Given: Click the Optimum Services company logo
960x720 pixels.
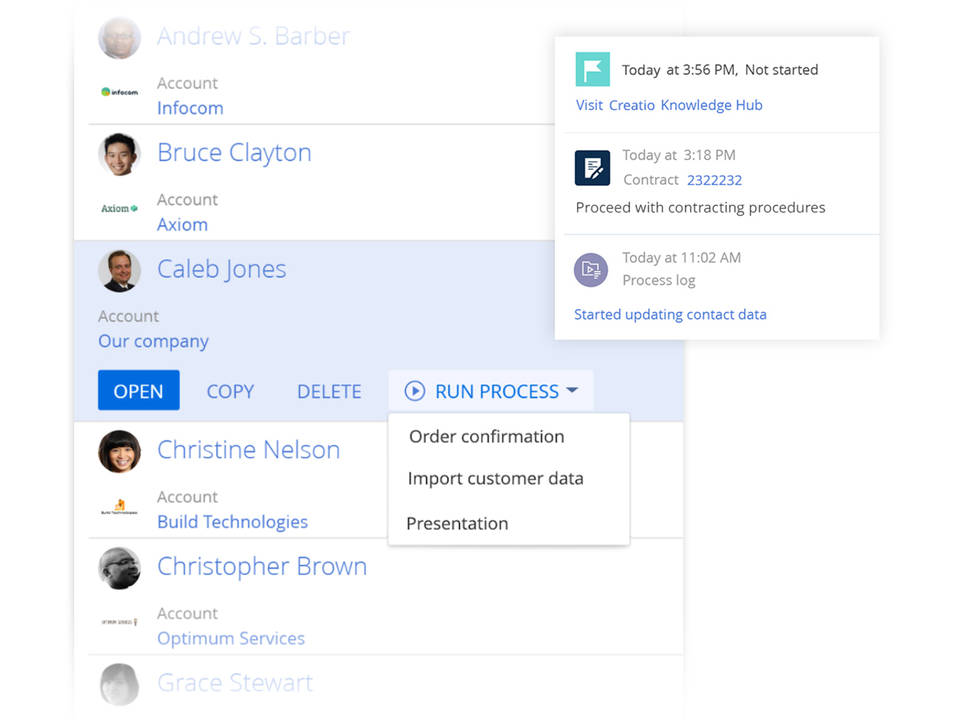Looking at the screenshot, I should pos(119,622).
